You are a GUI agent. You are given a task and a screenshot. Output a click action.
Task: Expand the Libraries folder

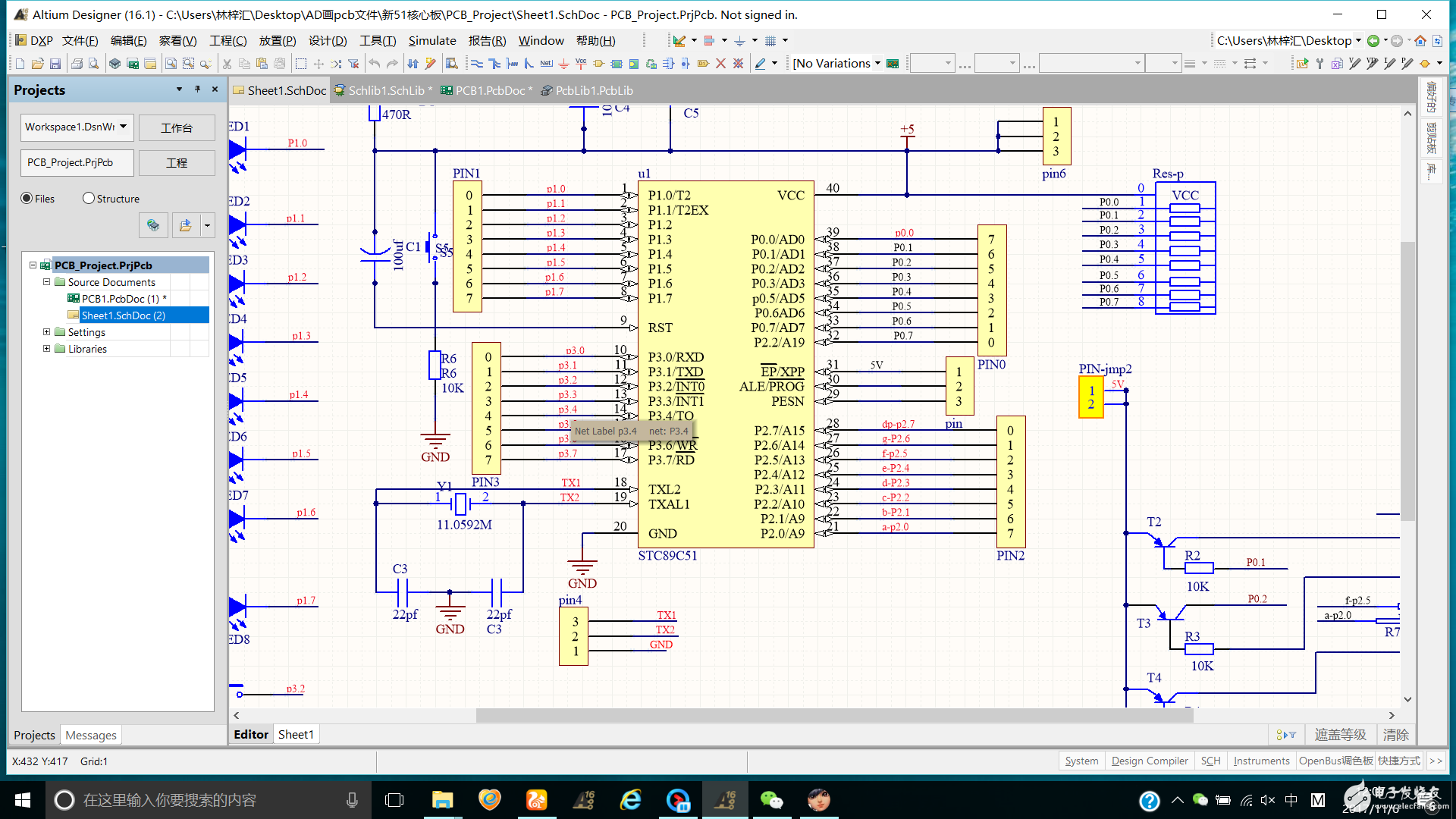[46, 349]
